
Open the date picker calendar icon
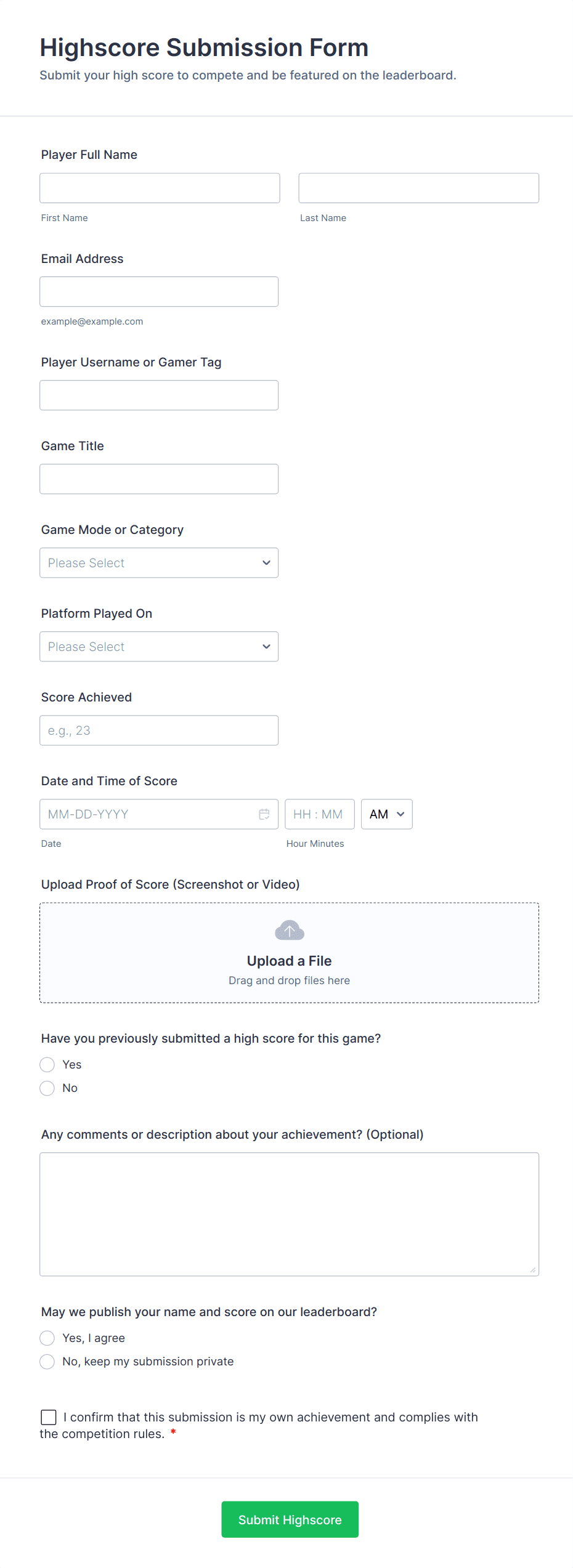tap(264, 814)
